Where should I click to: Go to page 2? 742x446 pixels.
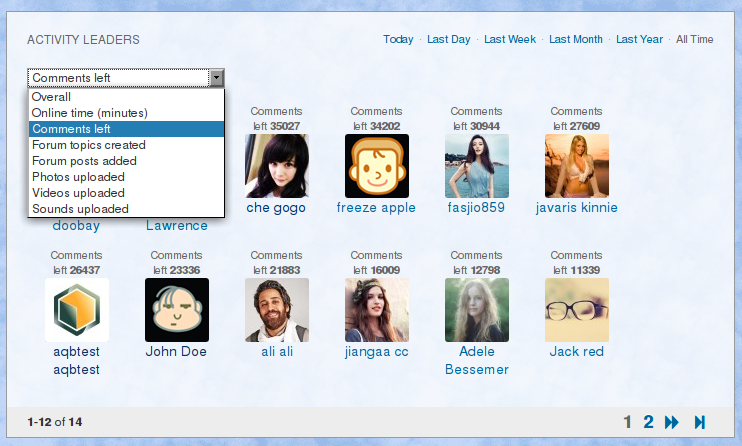tap(648, 422)
